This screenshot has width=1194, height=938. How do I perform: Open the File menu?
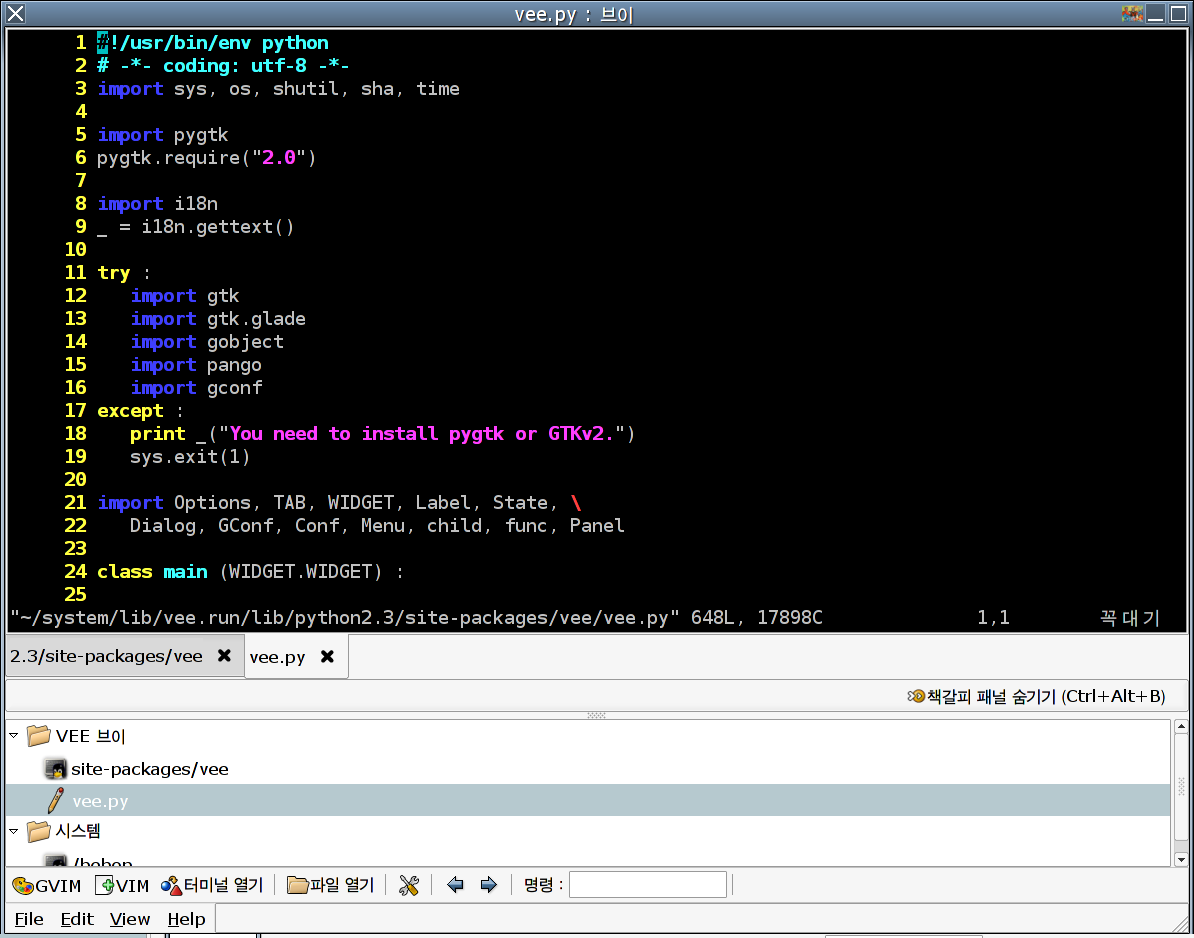tap(29, 919)
